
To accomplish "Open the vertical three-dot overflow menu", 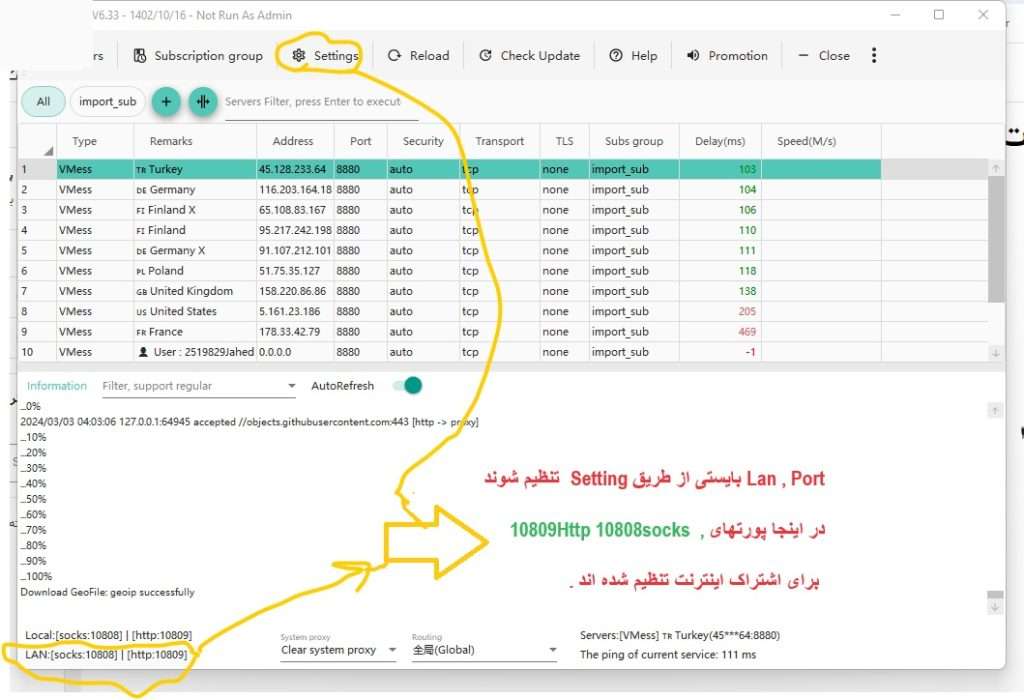I will pyautogui.click(x=874, y=55).
